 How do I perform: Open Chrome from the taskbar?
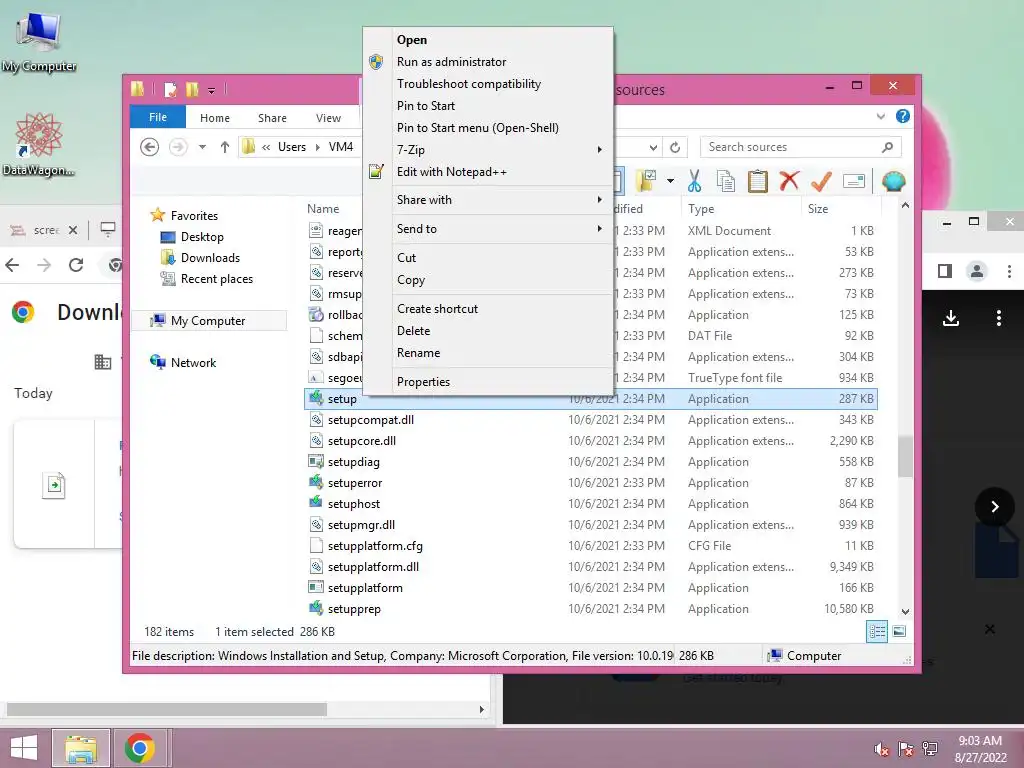140,748
